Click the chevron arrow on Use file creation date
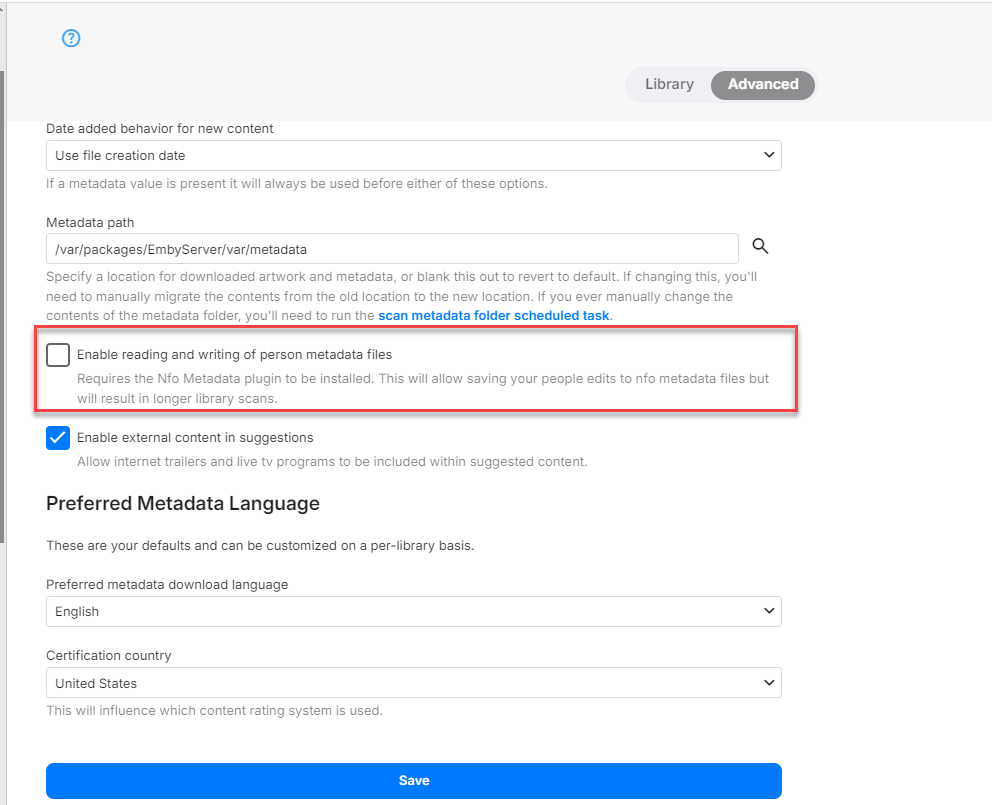This screenshot has height=805, width=992. pos(768,155)
